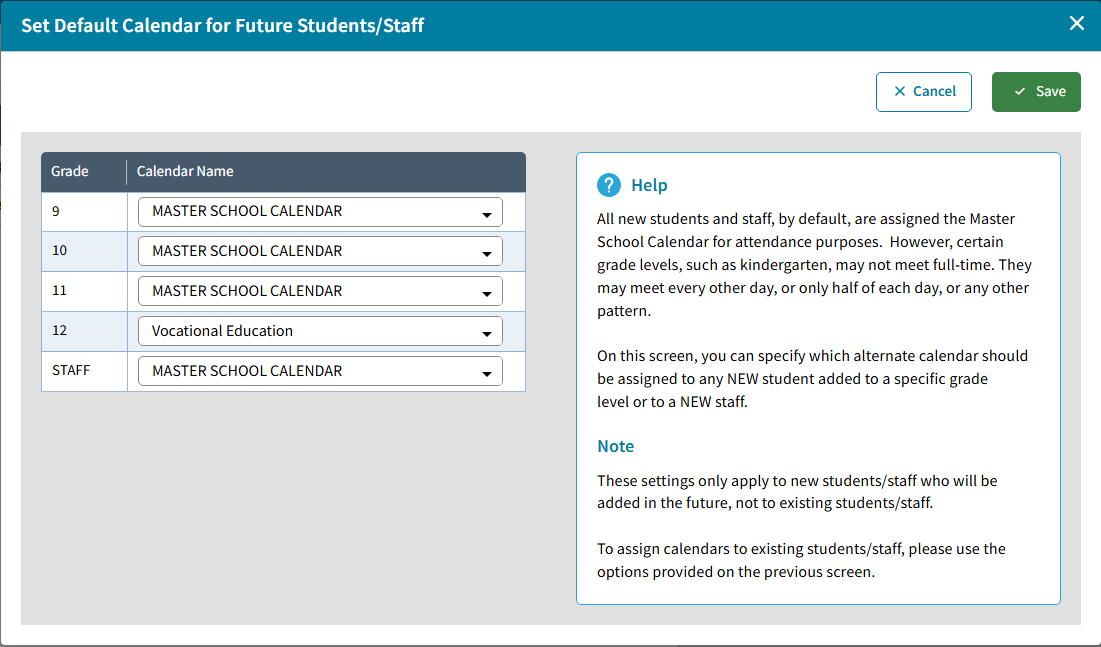The width and height of the screenshot is (1101, 647).
Task: Open the STAFF calendar dropdown
Action: pos(320,371)
